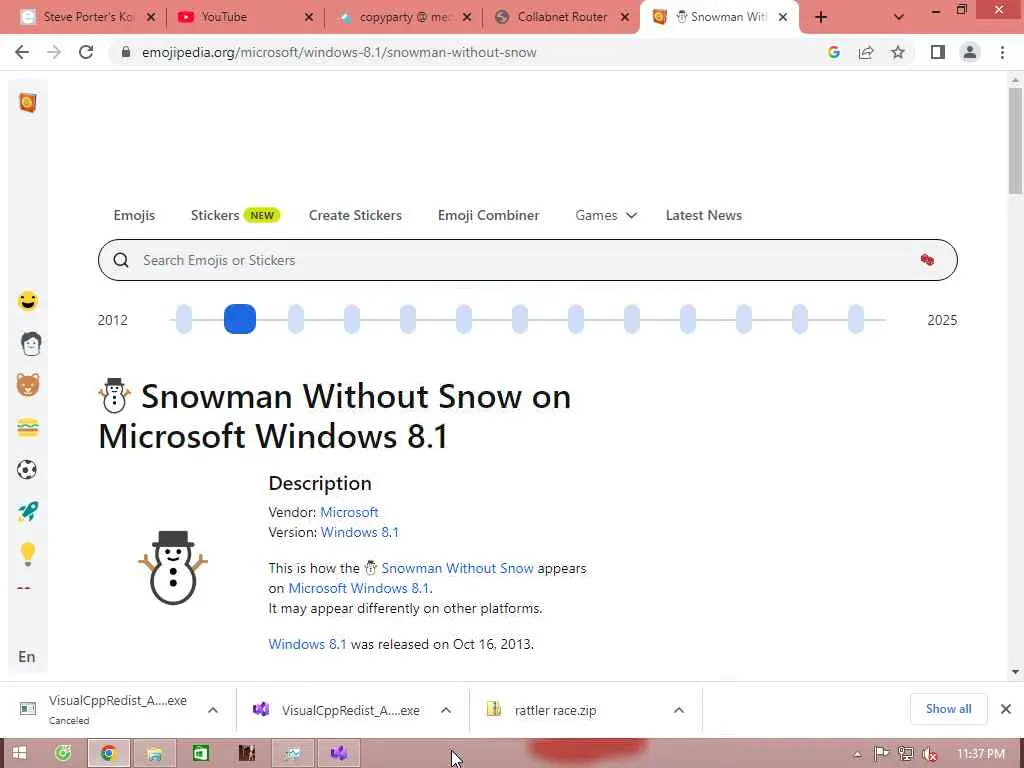Expand options for the rattler race.zip download
The image size is (1024, 768).
coord(679,710)
